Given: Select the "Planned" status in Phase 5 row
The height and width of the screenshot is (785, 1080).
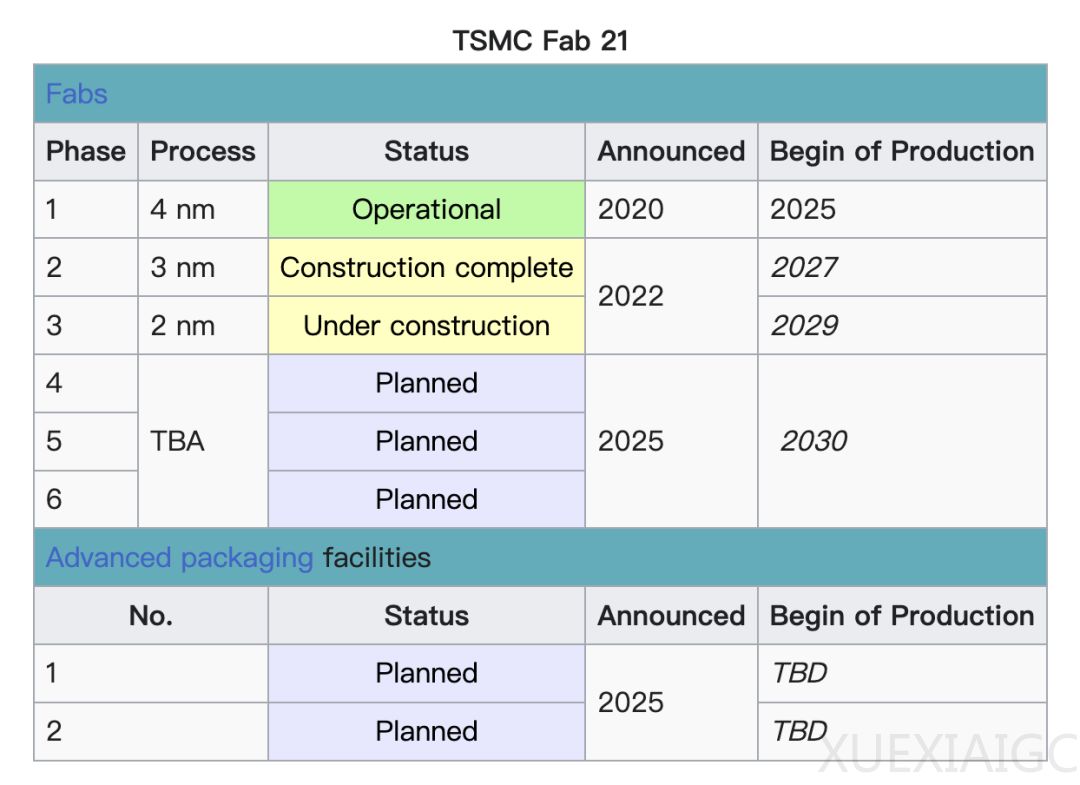Looking at the screenshot, I should [x=426, y=441].
